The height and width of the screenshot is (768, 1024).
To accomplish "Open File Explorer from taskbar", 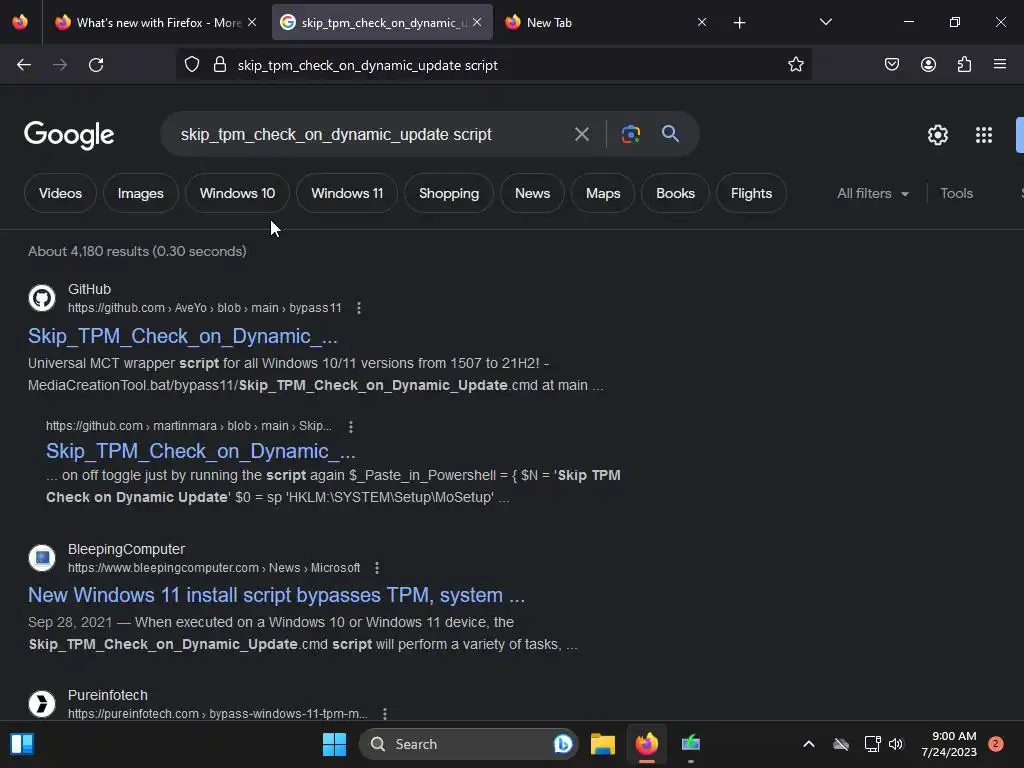I will [603, 744].
